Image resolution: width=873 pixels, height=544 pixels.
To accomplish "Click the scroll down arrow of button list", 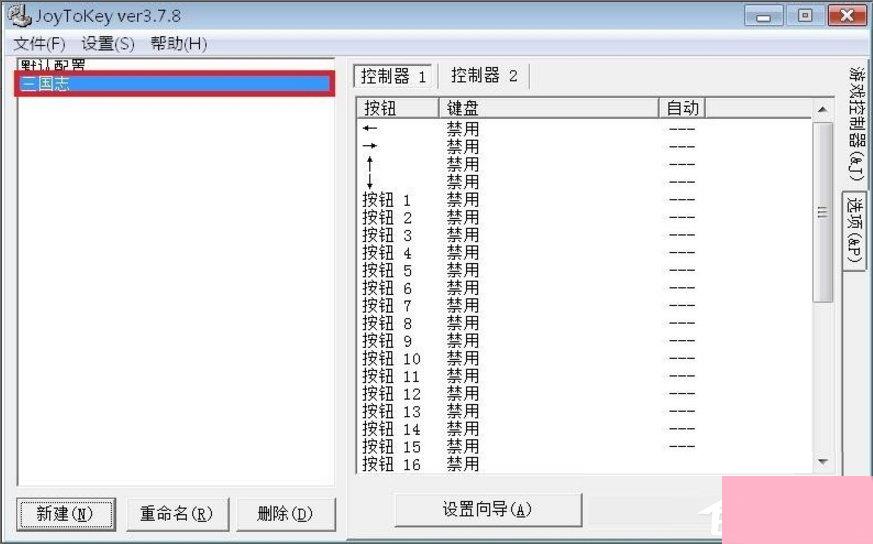I will [x=822, y=462].
